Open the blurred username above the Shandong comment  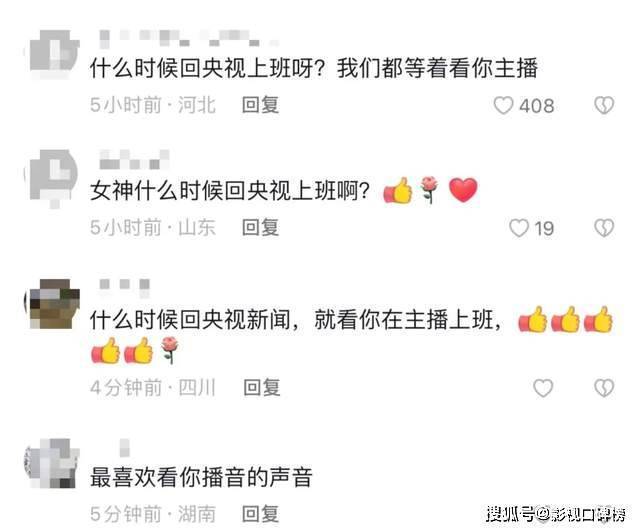point(135,159)
